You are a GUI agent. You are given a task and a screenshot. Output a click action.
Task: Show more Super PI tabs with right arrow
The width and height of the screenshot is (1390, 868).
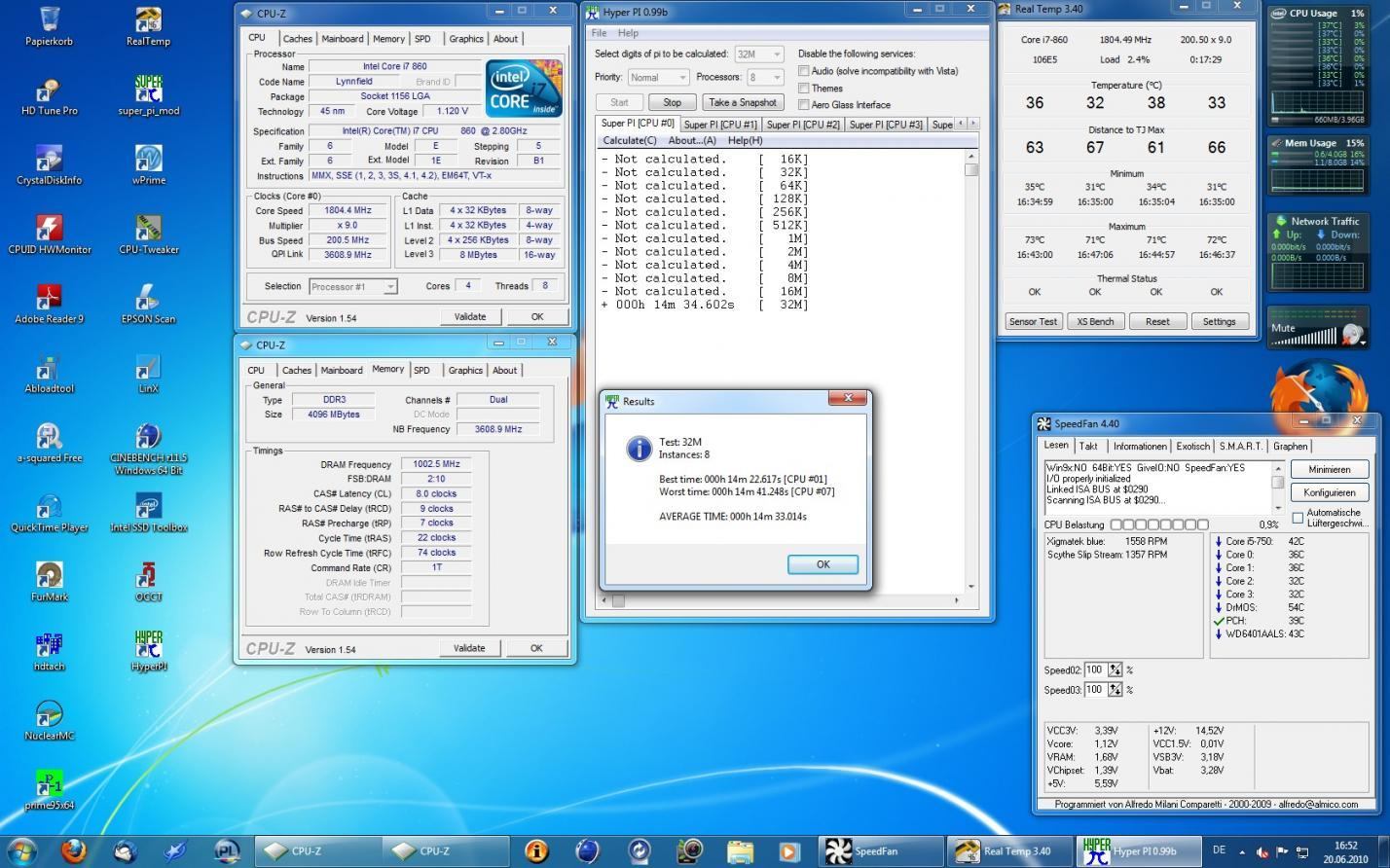(x=972, y=124)
